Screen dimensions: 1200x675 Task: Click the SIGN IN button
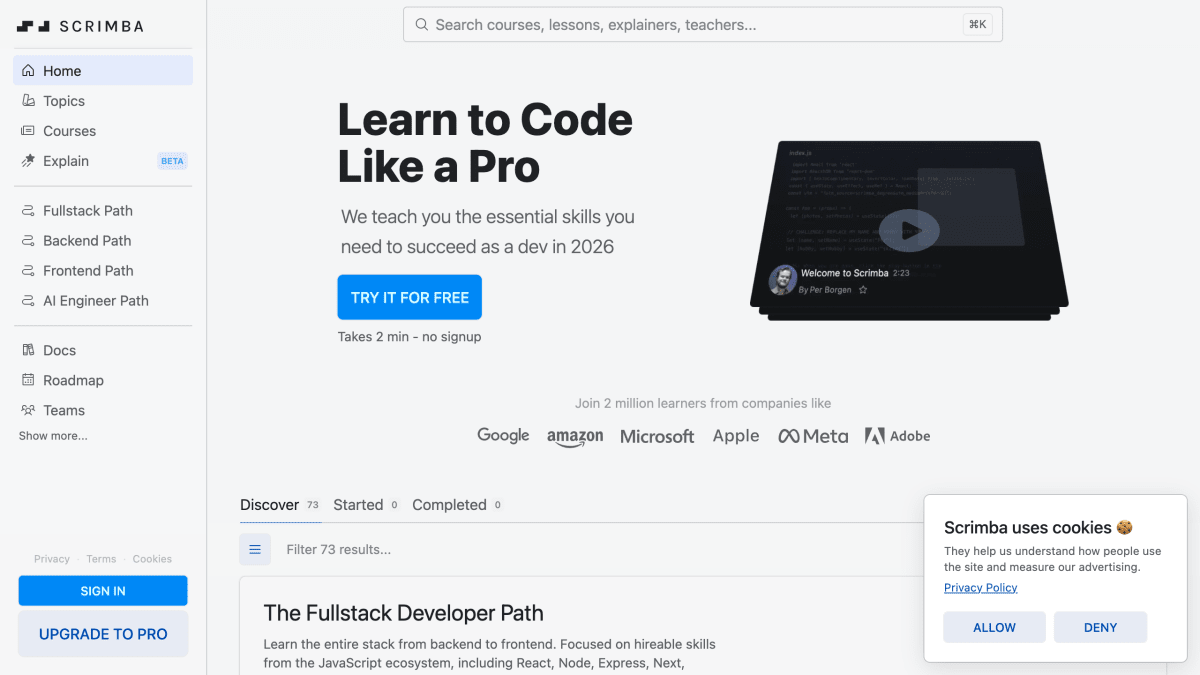coord(103,591)
